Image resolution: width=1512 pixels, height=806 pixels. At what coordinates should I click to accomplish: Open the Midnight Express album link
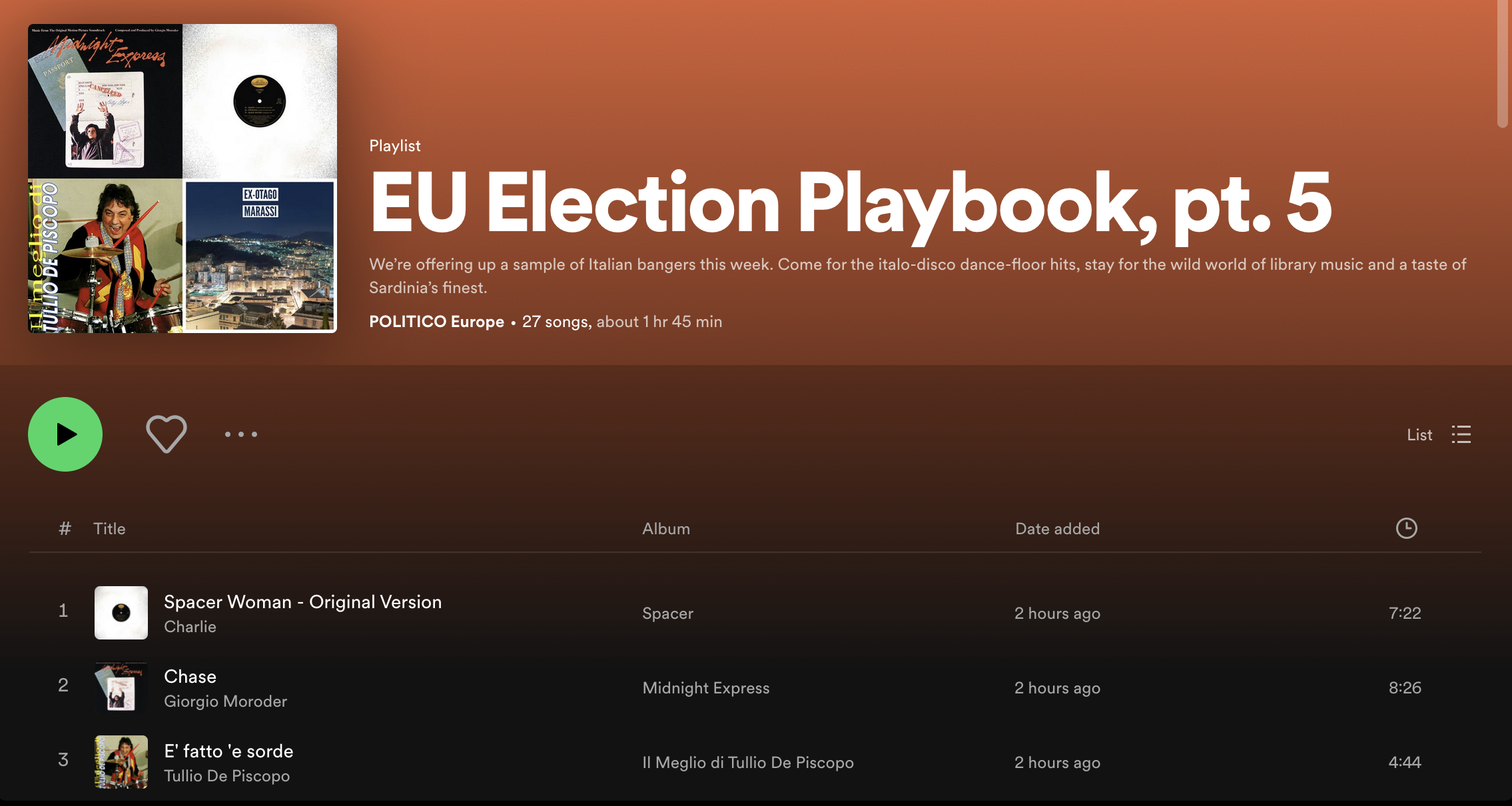click(706, 688)
